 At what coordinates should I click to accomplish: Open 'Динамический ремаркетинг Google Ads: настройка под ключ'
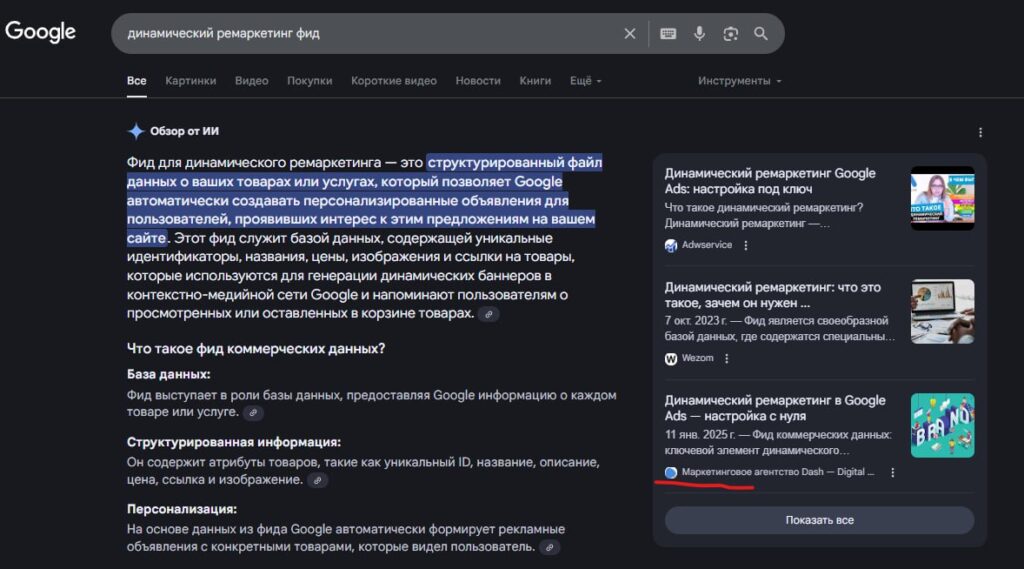tap(770, 181)
